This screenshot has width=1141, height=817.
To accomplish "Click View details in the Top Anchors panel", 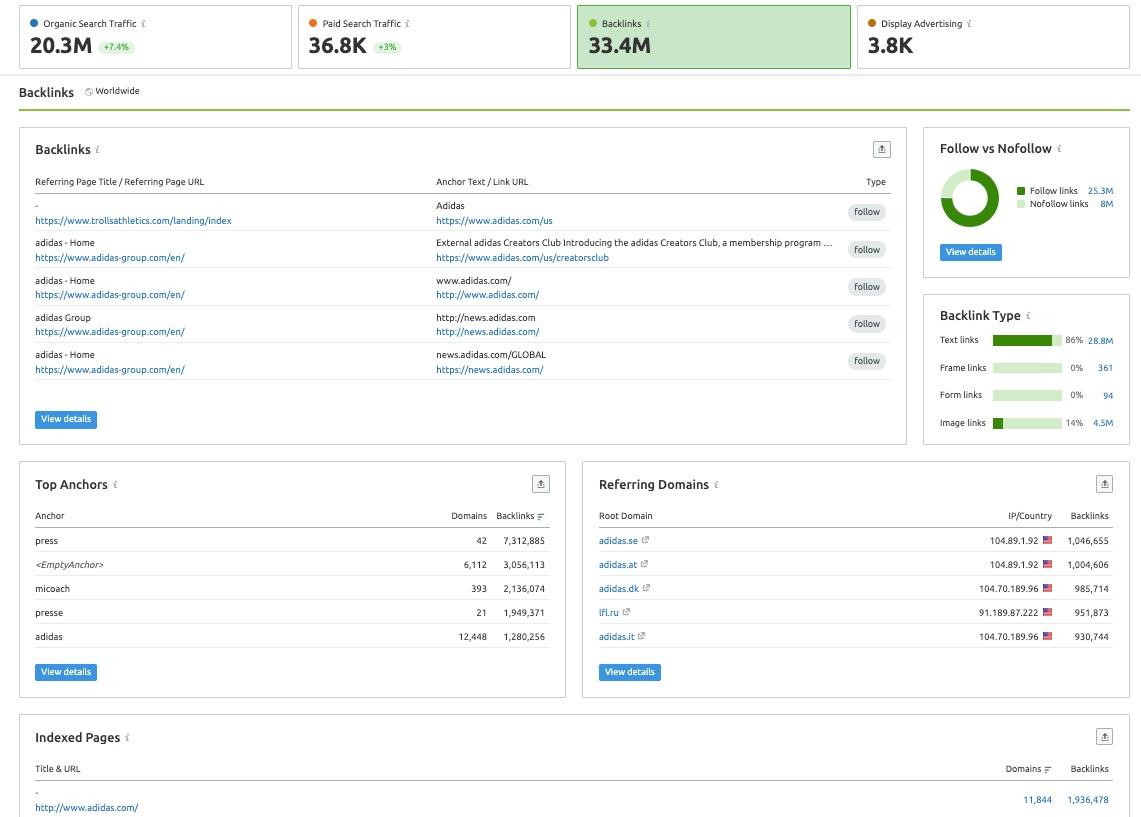I will click(65, 671).
